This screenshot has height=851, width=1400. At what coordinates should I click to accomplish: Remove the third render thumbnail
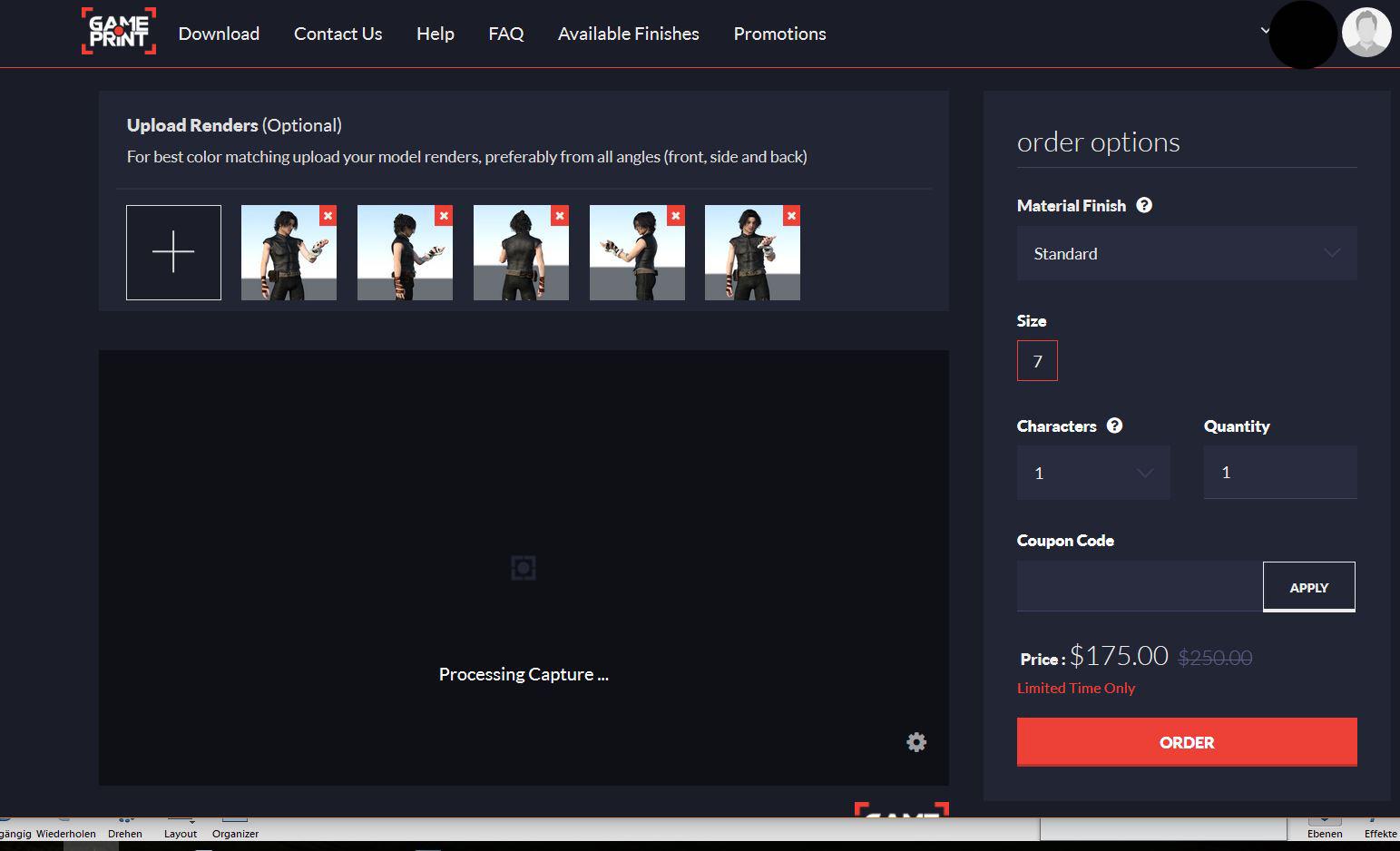click(x=560, y=215)
